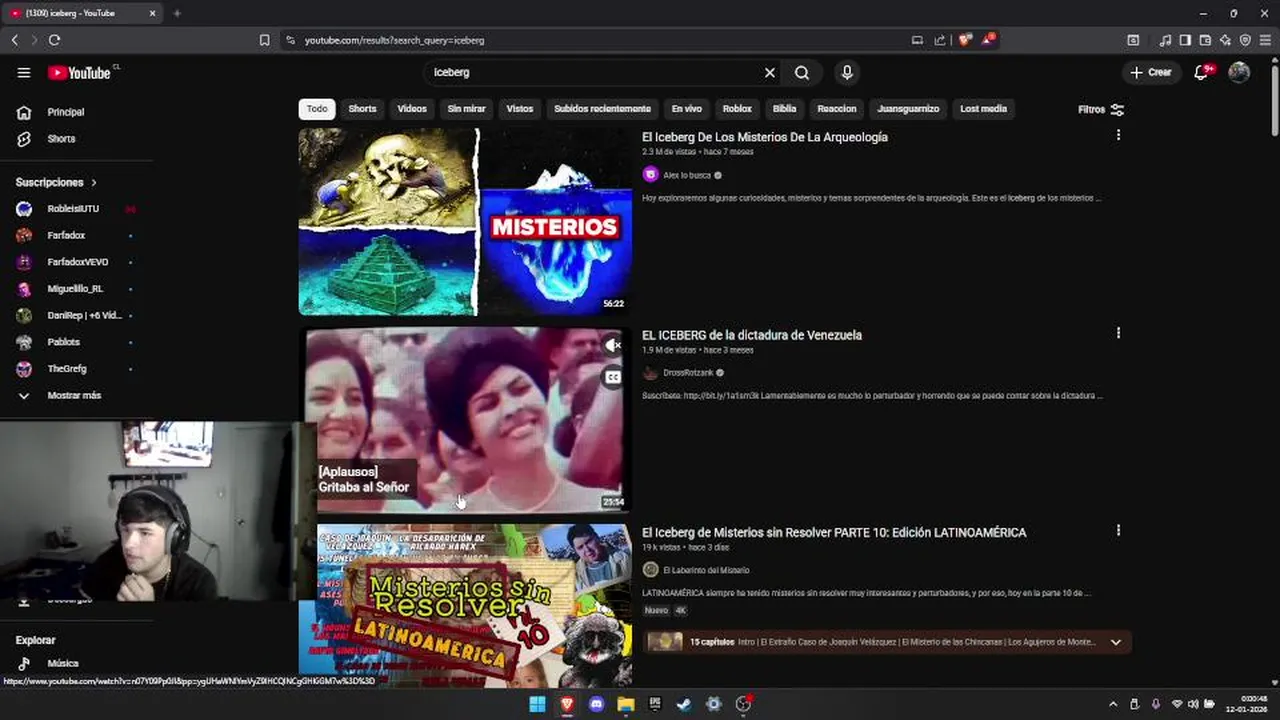
Task: Run the search with the magnifier button
Action: coord(802,72)
